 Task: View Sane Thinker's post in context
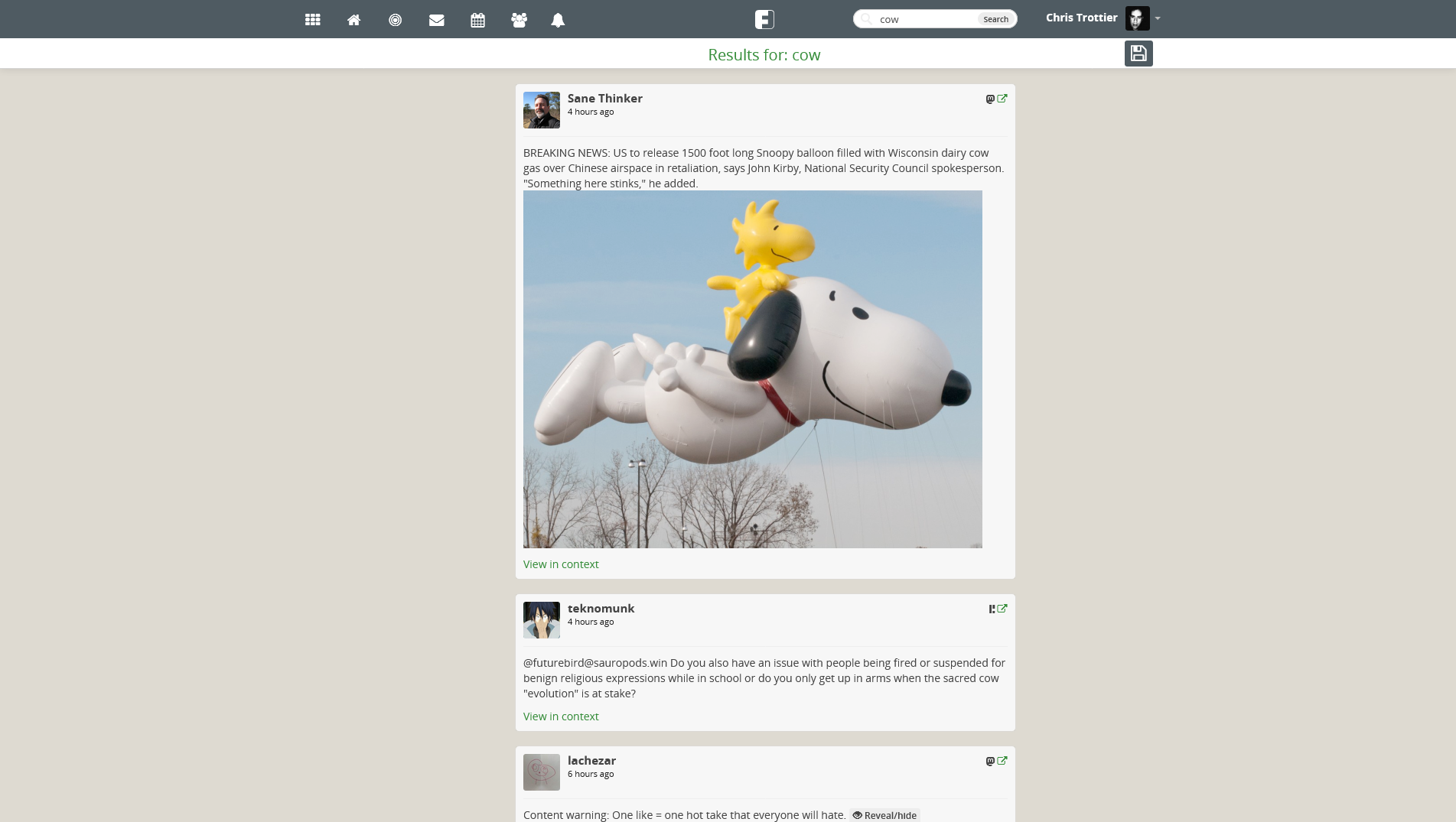coord(561,564)
